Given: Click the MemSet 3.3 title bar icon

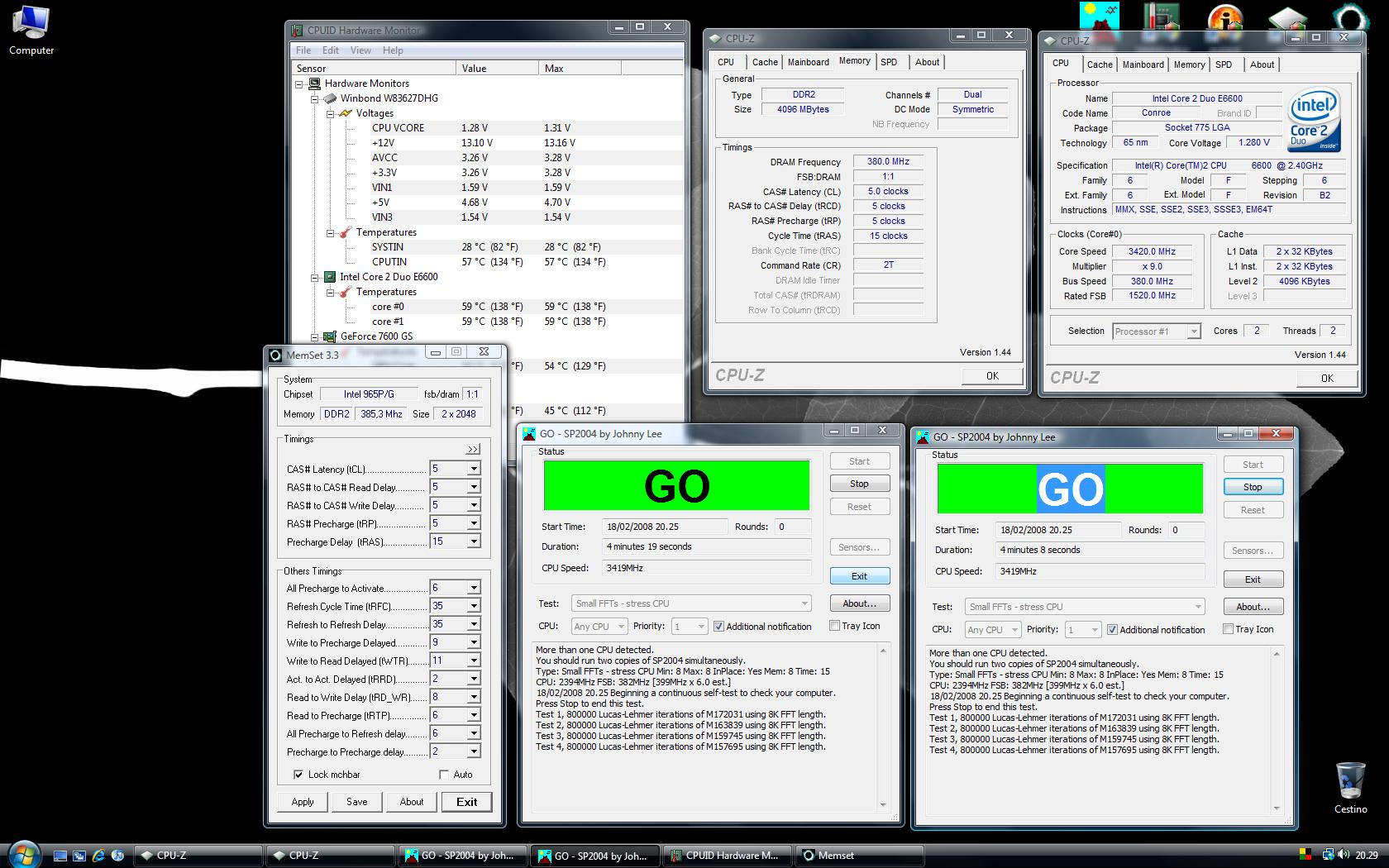Looking at the screenshot, I should coord(275,355).
